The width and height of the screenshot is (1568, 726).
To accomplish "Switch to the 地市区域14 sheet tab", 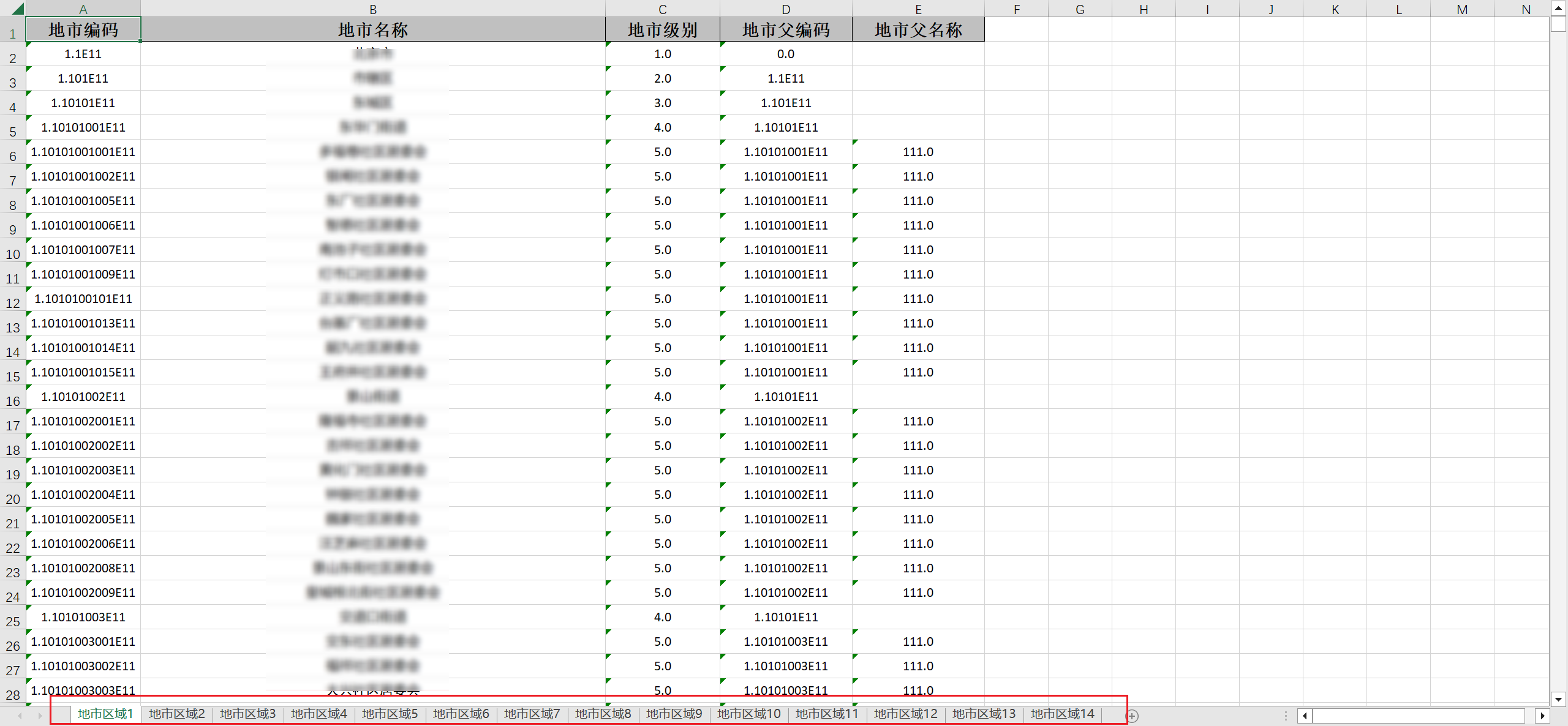I will pos(1062,714).
